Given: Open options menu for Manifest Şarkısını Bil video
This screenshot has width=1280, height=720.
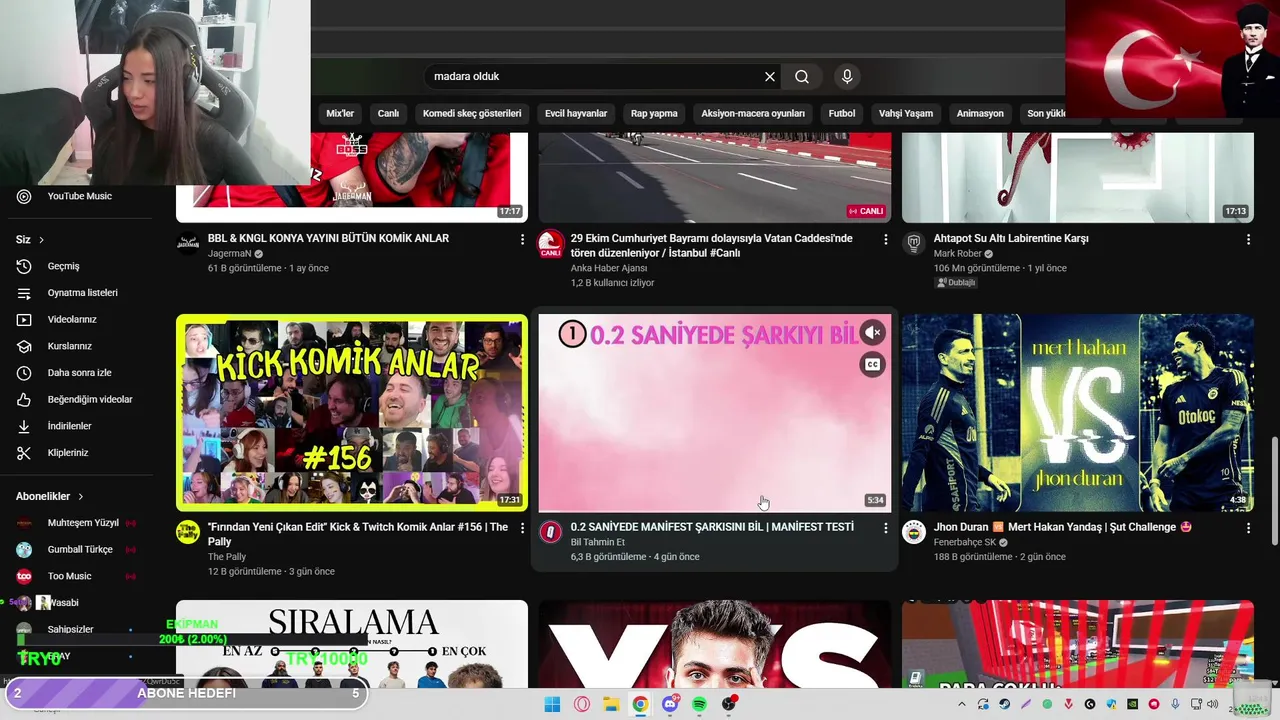Looking at the screenshot, I should [885, 528].
